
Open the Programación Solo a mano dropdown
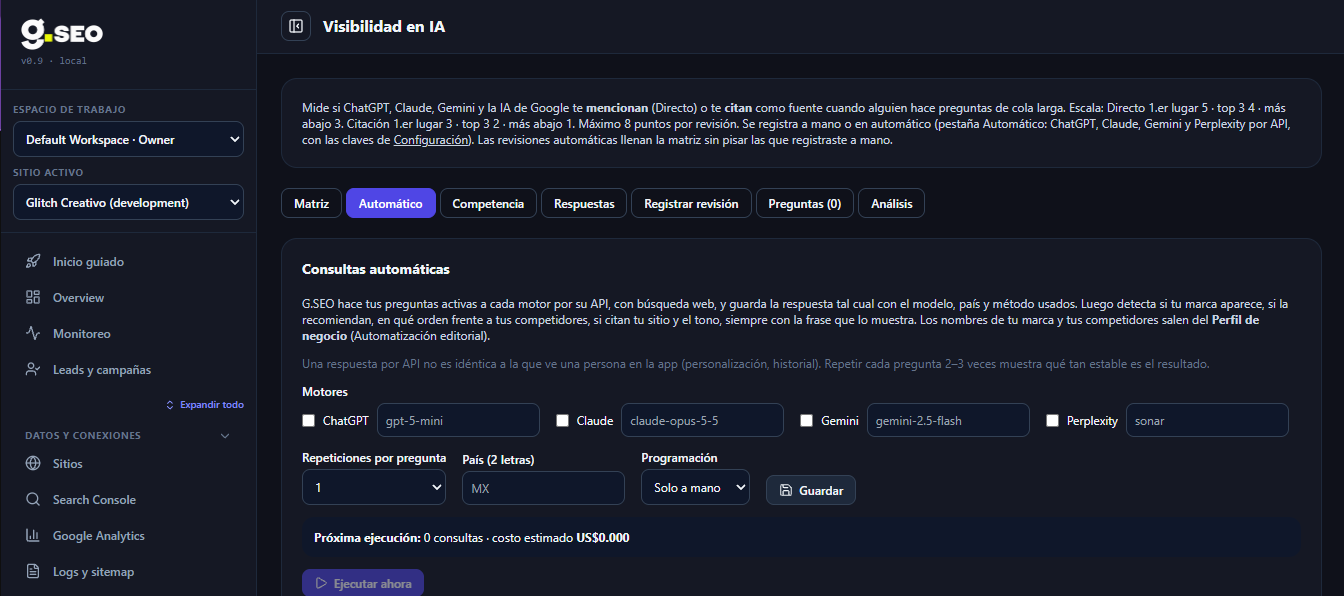[695, 488]
